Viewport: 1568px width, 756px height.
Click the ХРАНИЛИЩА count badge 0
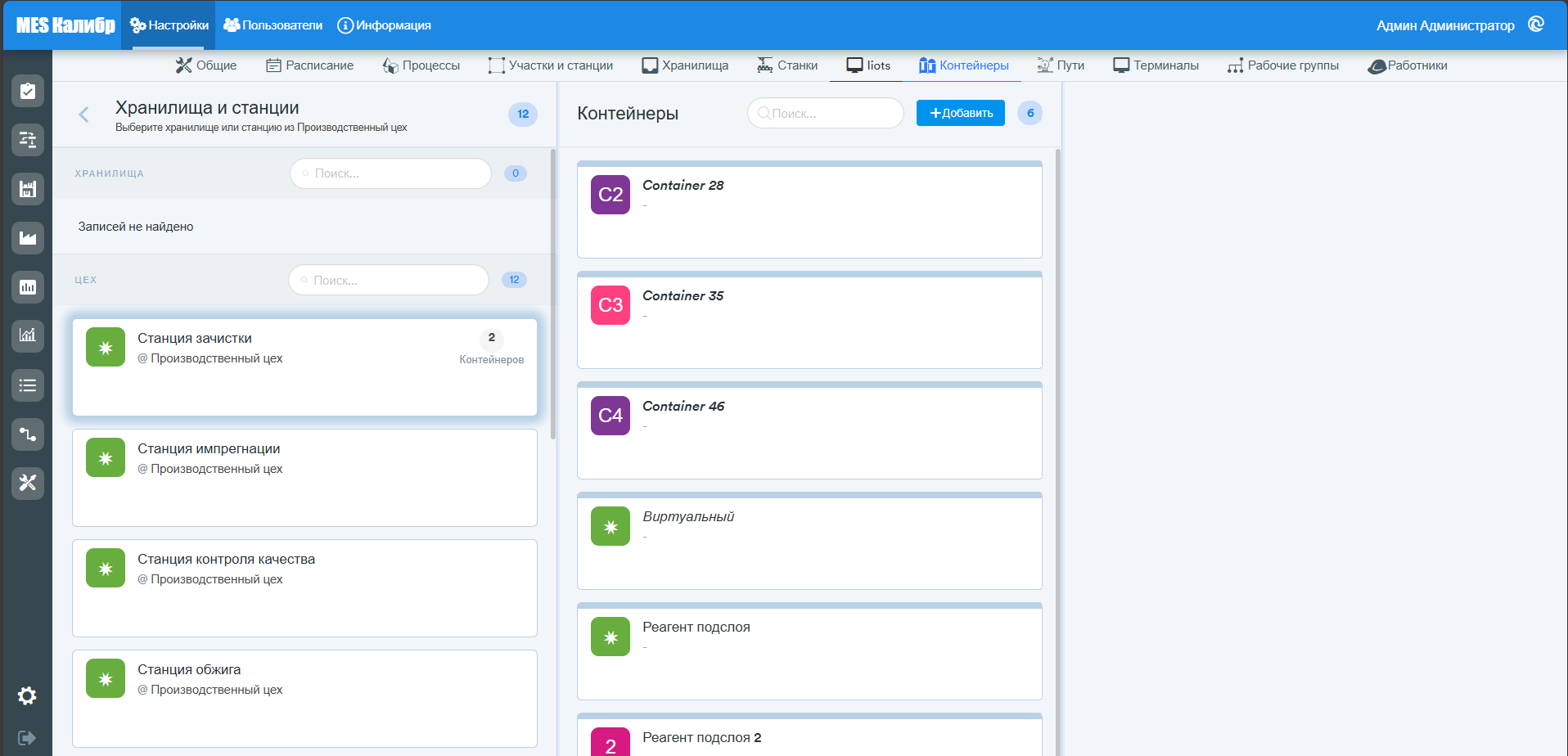point(516,173)
